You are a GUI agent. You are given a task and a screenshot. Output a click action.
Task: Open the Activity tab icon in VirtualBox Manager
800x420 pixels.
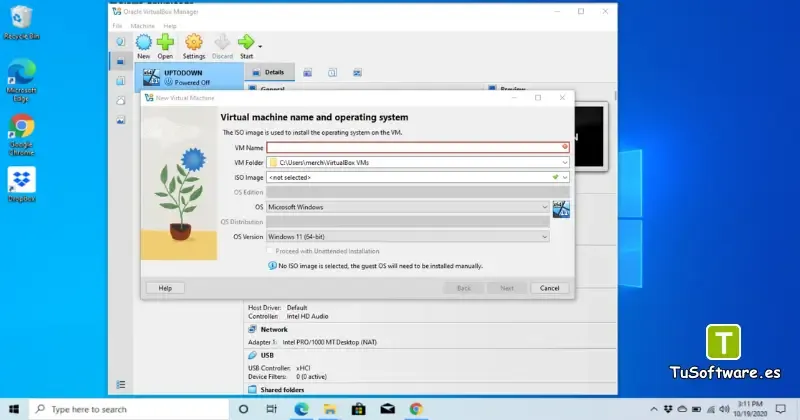357,72
